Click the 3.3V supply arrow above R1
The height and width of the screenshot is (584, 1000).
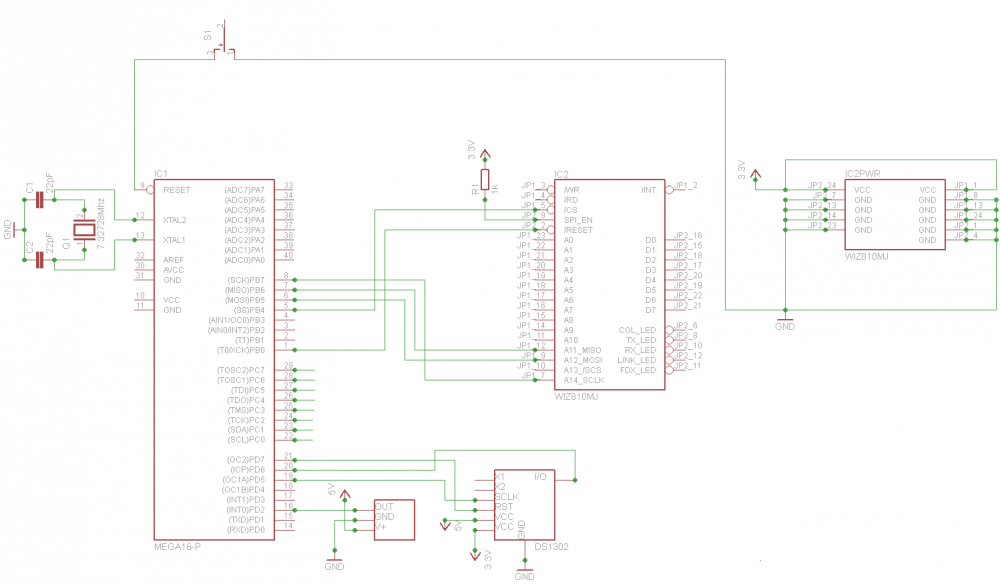click(485, 155)
